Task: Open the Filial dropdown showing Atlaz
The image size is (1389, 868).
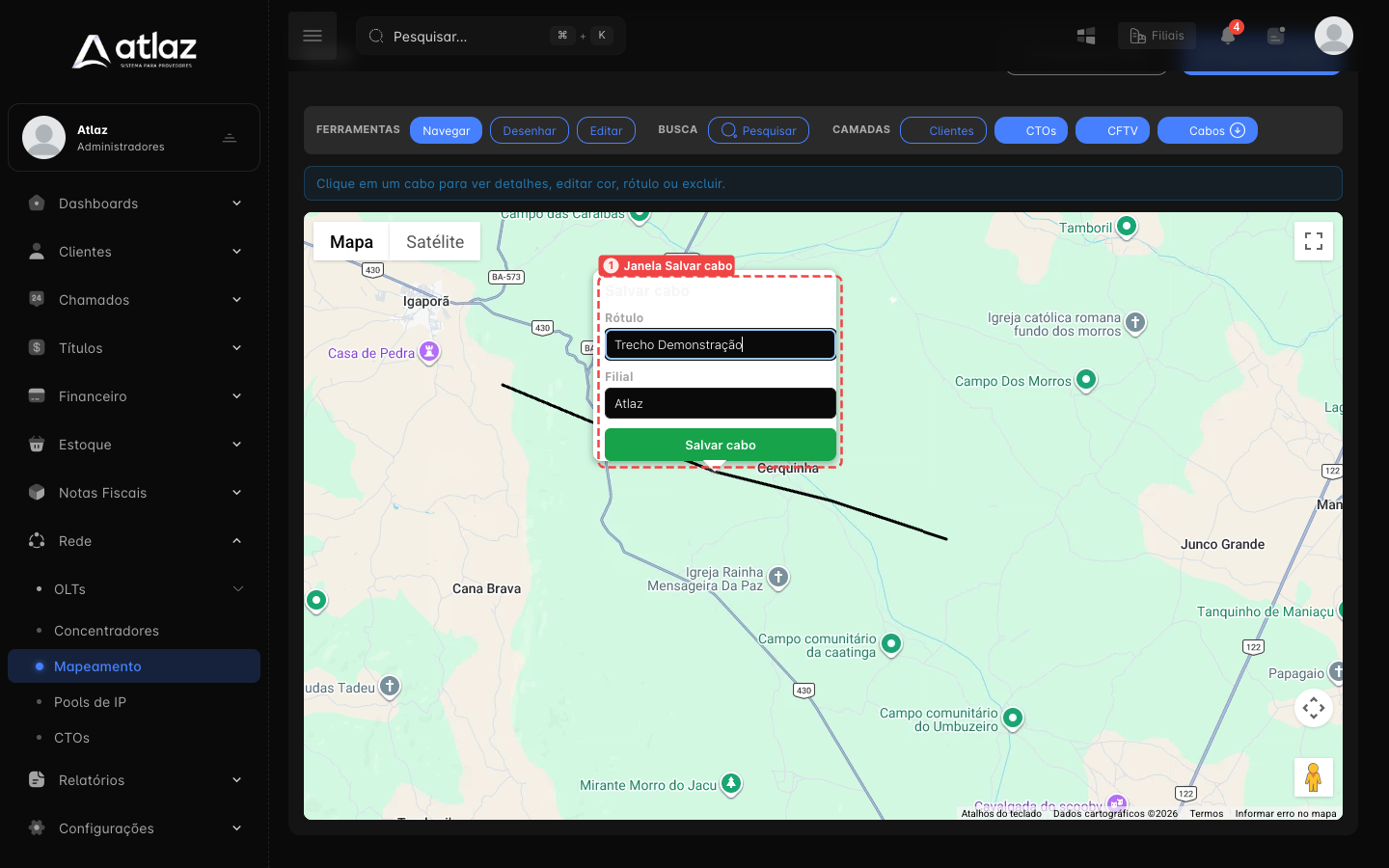Action: [x=721, y=403]
